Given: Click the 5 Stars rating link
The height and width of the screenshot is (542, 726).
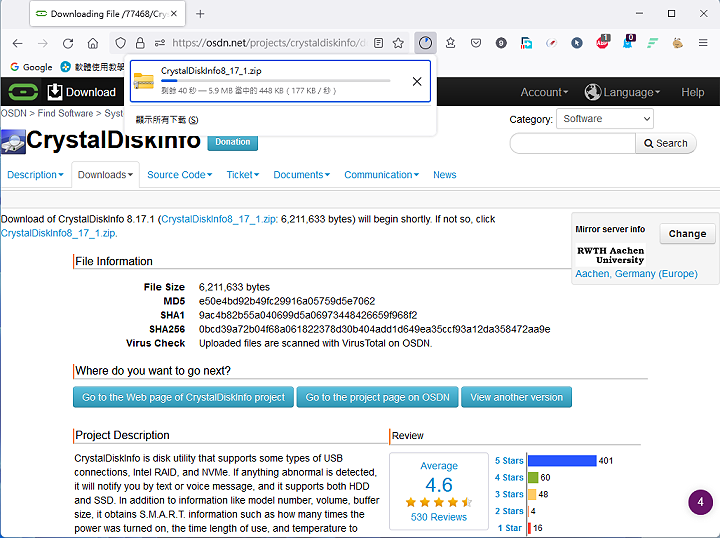Looking at the screenshot, I should tap(509, 461).
